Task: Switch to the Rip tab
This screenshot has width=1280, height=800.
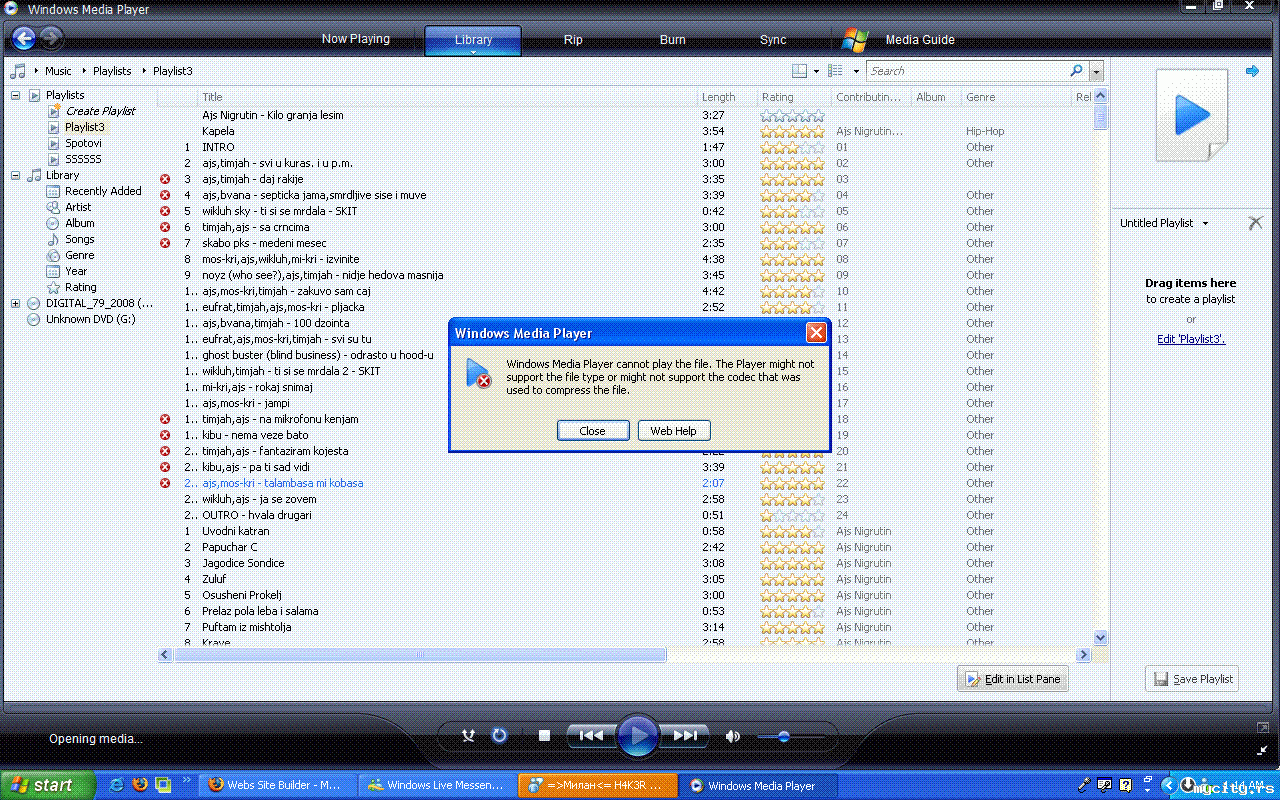Action: tap(573, 40)
